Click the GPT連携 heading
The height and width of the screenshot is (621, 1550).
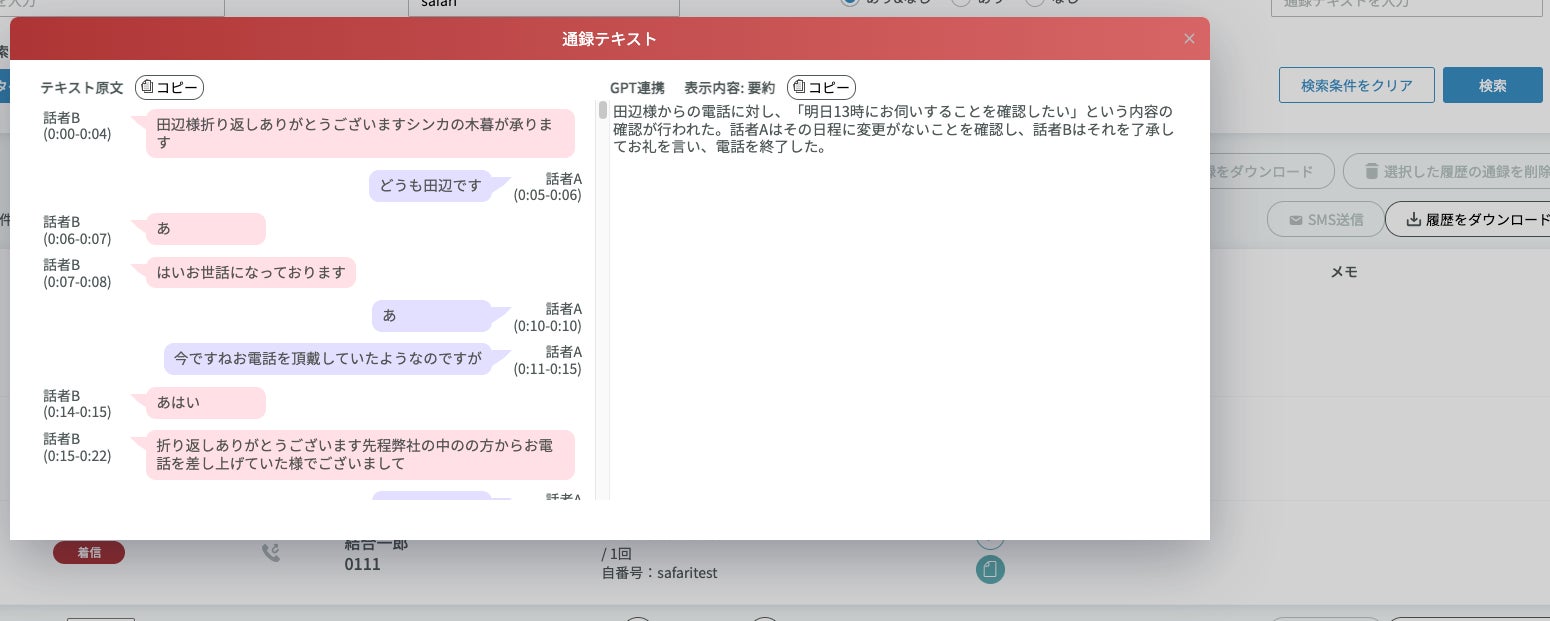(637, 87)
